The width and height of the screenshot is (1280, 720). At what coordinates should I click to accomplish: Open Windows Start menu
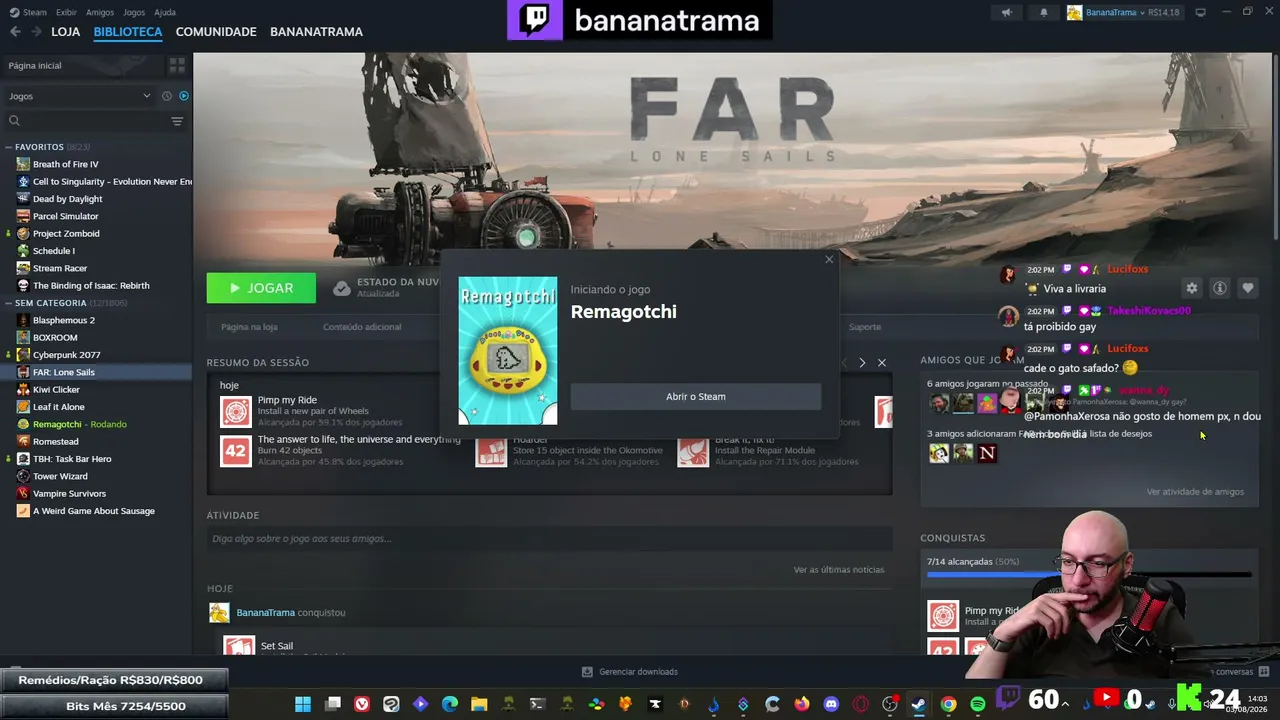[x=303, y=704]
